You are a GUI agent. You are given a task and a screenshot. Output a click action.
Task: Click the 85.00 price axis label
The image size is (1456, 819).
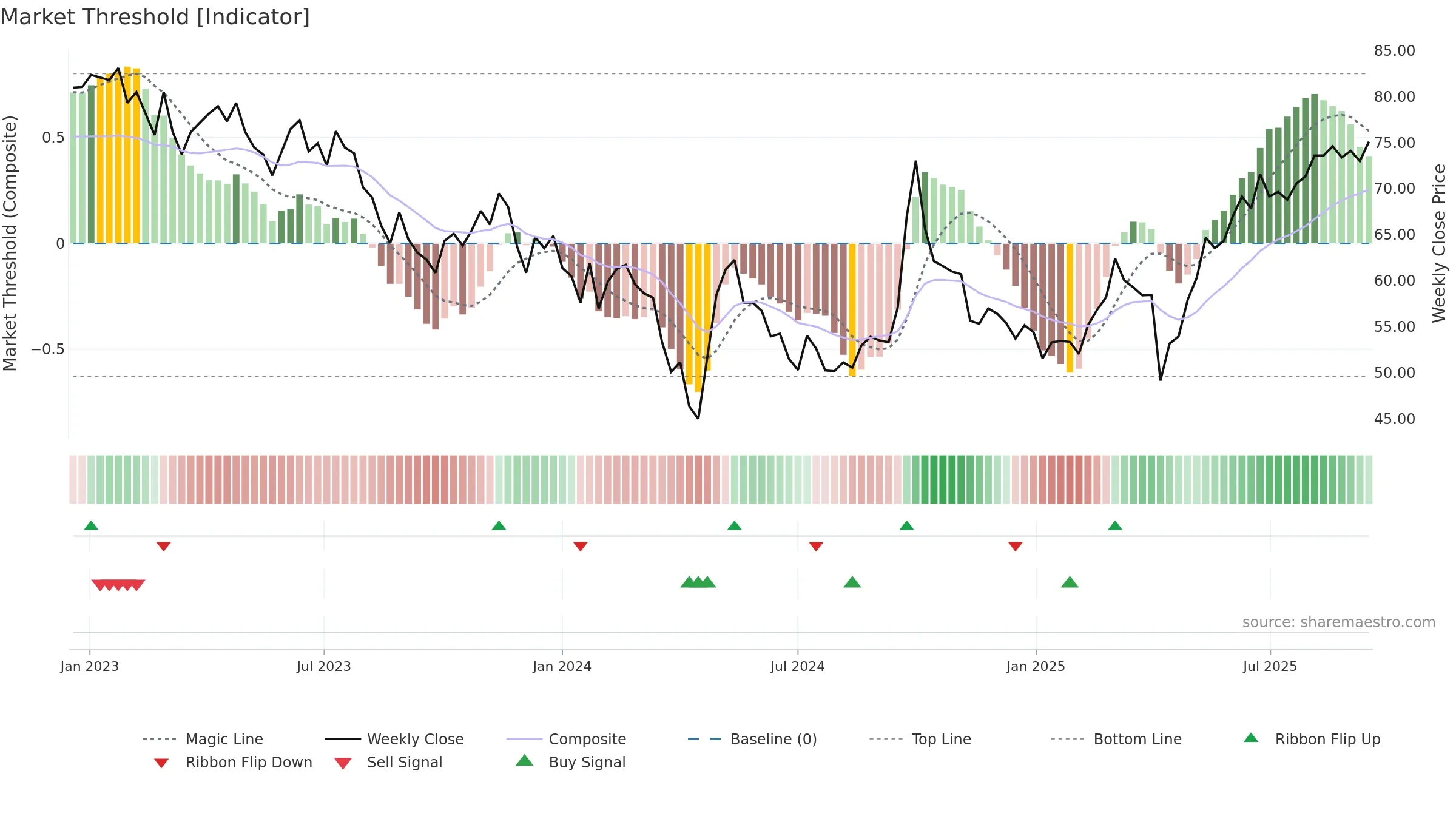click(1395, 51)
